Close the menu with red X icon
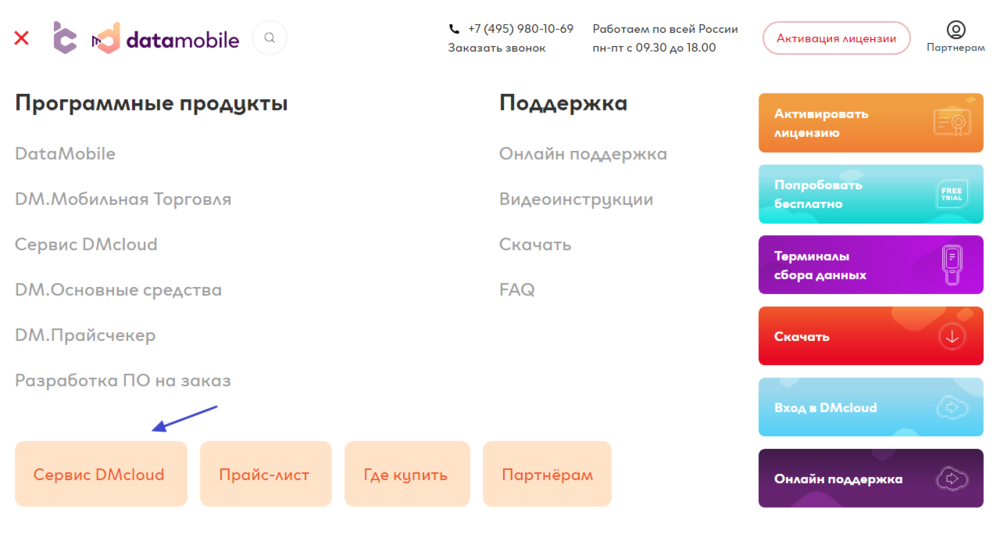 pyautogui.click(x=22, y=38)
